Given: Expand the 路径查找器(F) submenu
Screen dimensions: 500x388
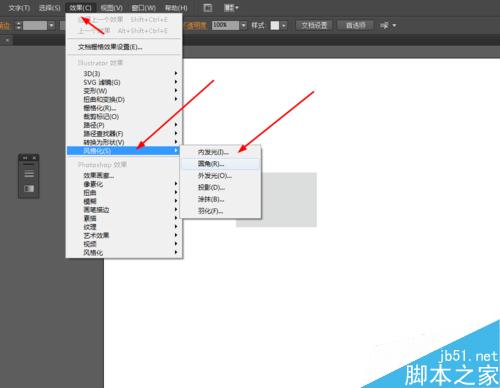Looking at the screenshot, I should [x=124, y=134].
